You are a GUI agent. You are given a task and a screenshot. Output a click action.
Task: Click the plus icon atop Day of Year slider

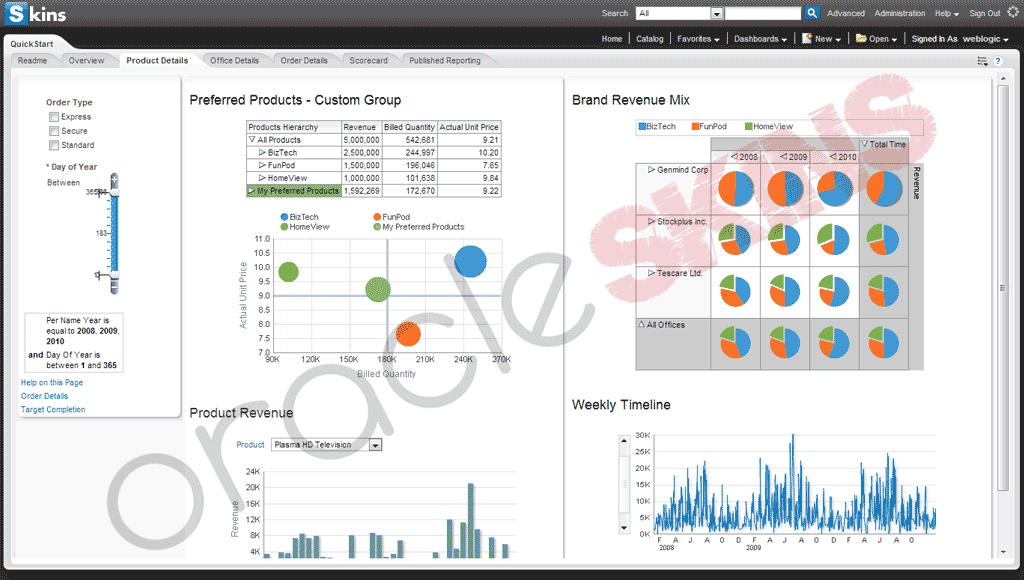pos(115,178)
